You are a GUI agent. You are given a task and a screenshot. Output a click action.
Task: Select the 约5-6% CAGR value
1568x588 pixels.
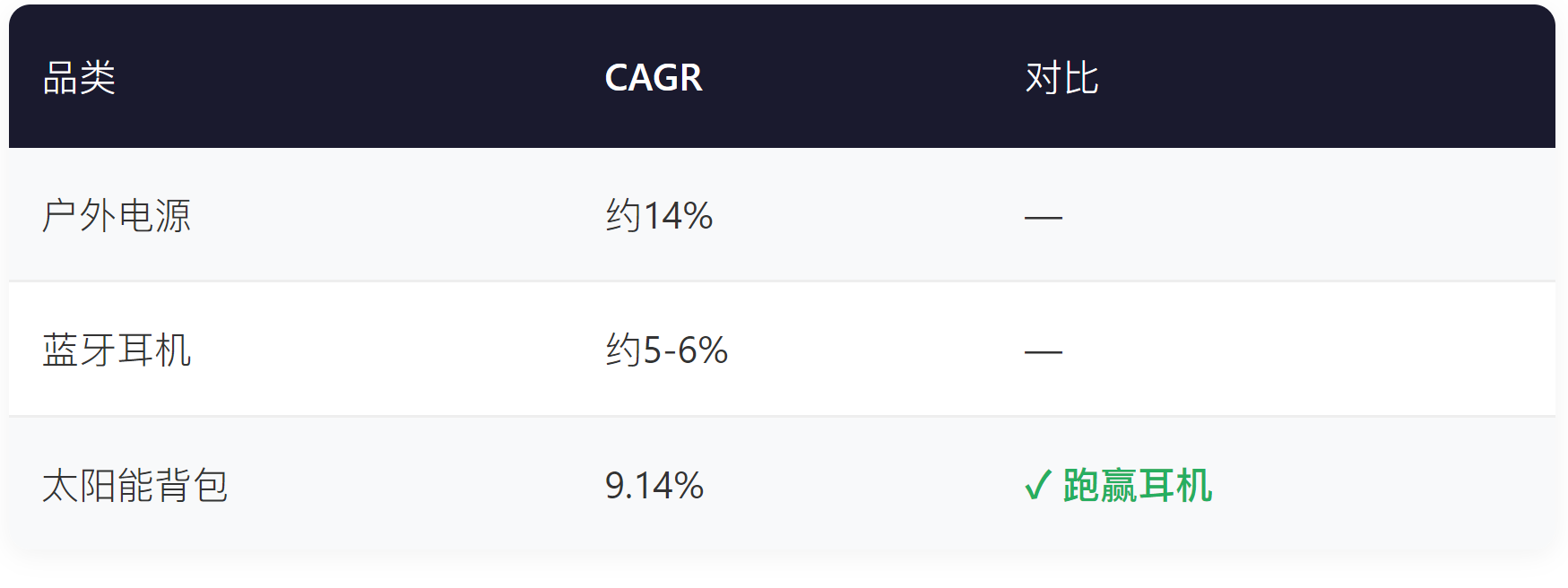(x=666, y=350)
